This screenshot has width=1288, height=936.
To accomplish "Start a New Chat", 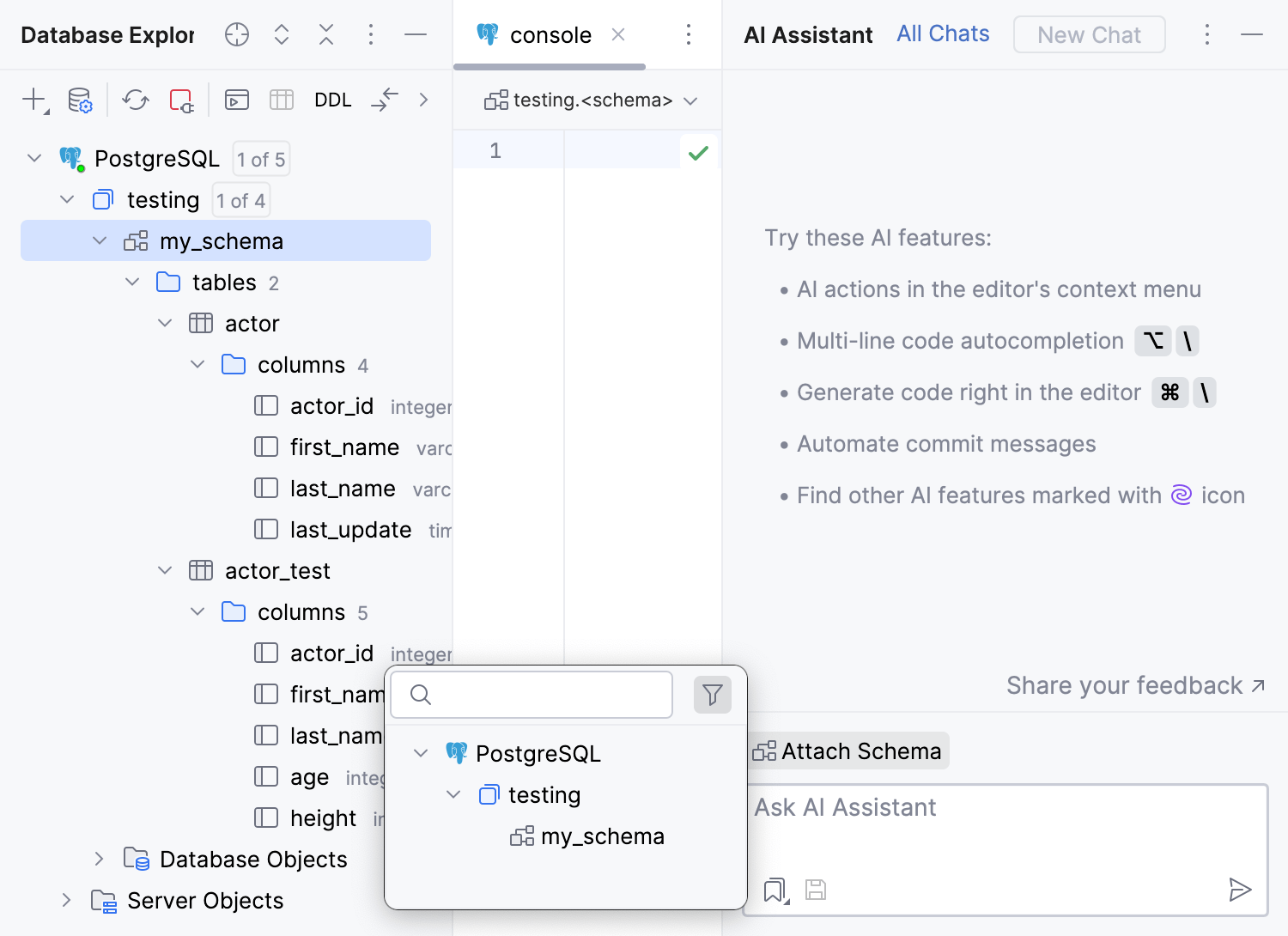I will coord(1089,34).
